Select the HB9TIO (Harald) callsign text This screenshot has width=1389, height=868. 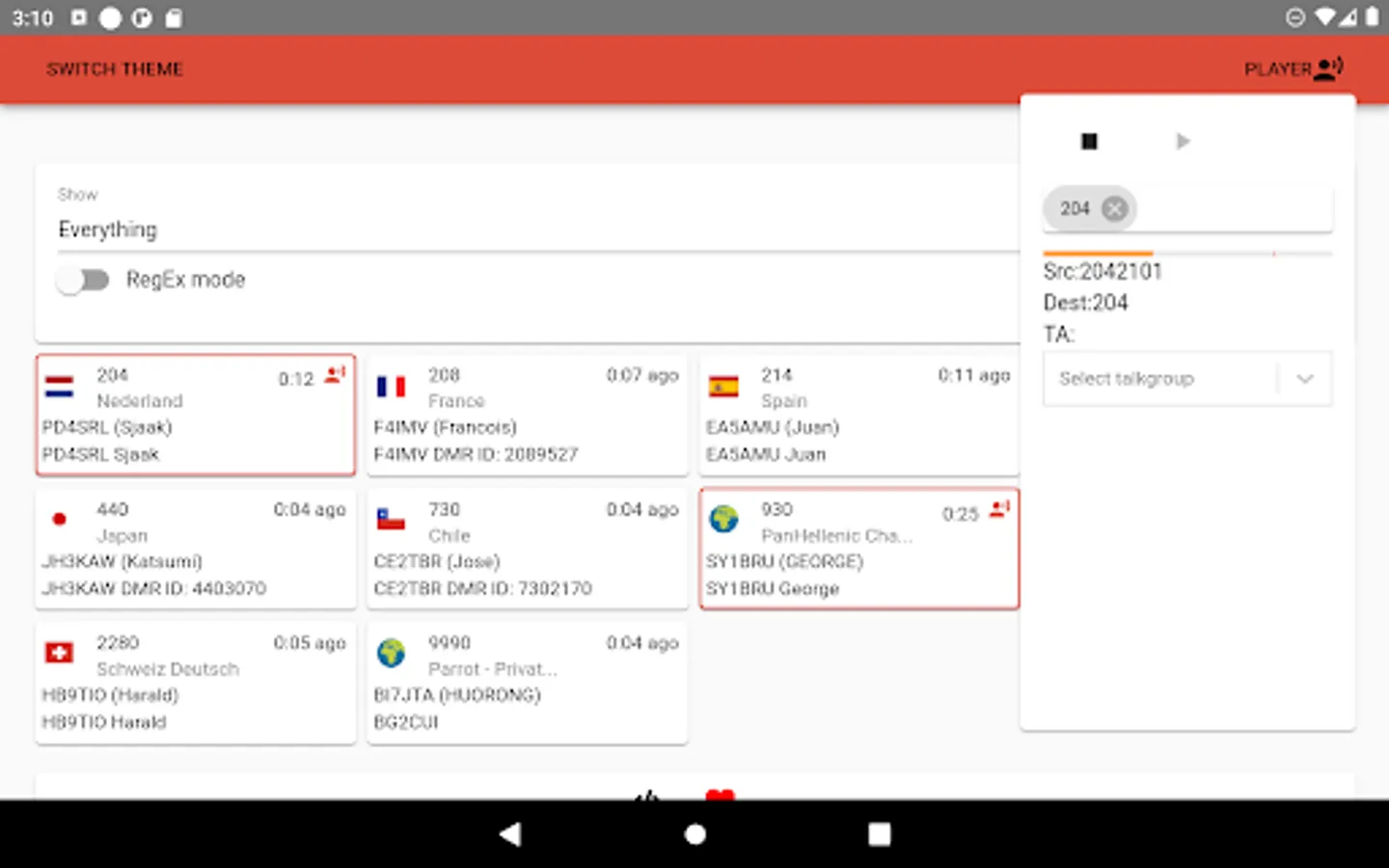[110, 695]
